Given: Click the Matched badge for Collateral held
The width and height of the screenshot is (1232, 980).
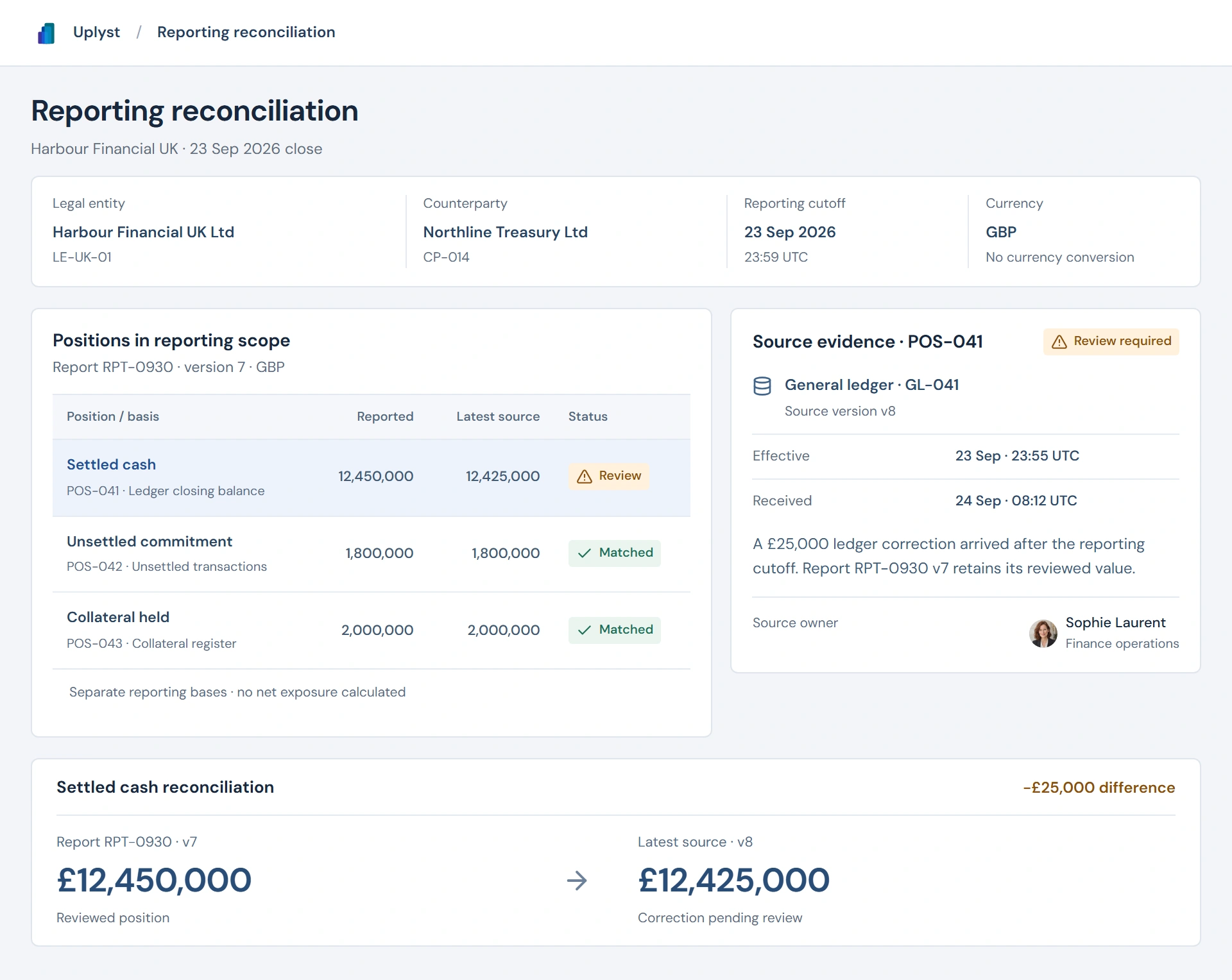Looking at the screenshot, I should (615, 630).
